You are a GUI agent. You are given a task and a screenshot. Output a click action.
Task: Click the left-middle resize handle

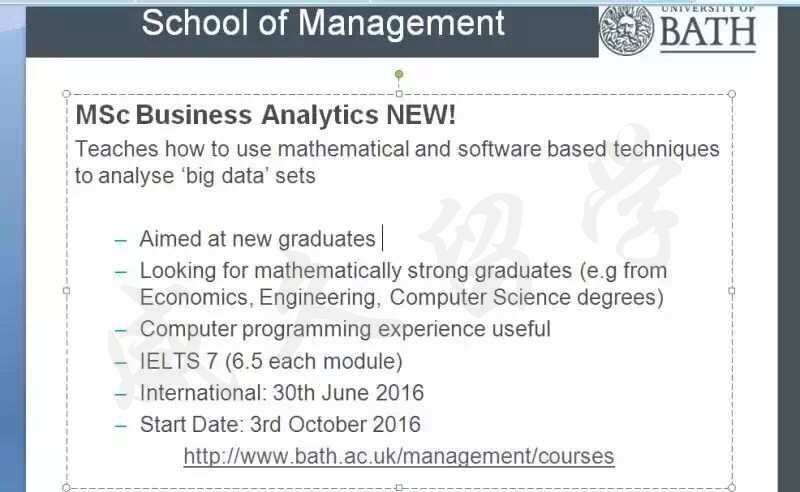coord(66,290)
